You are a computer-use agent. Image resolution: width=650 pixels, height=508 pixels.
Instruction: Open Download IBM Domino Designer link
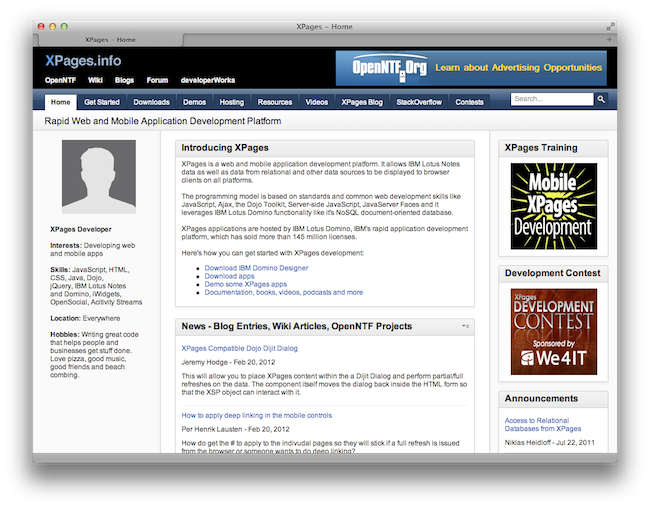pos(256,268)
